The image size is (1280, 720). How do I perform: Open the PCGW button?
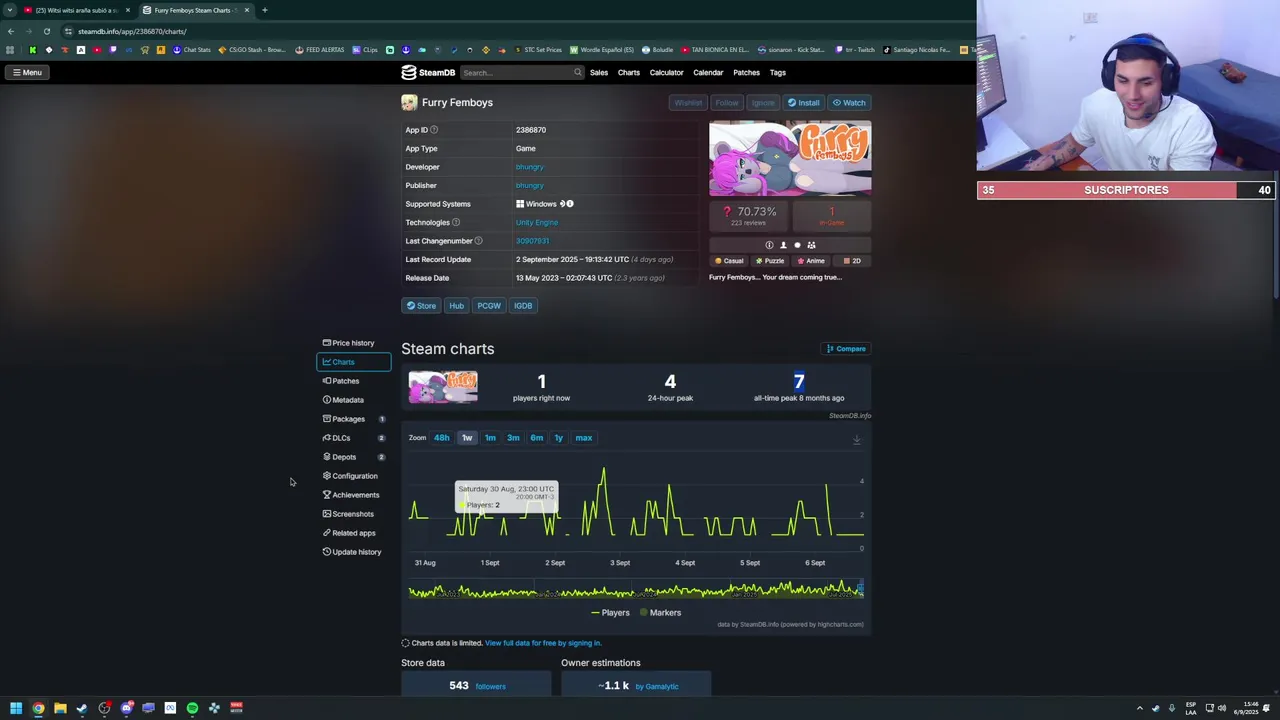(x=489, y=305)
